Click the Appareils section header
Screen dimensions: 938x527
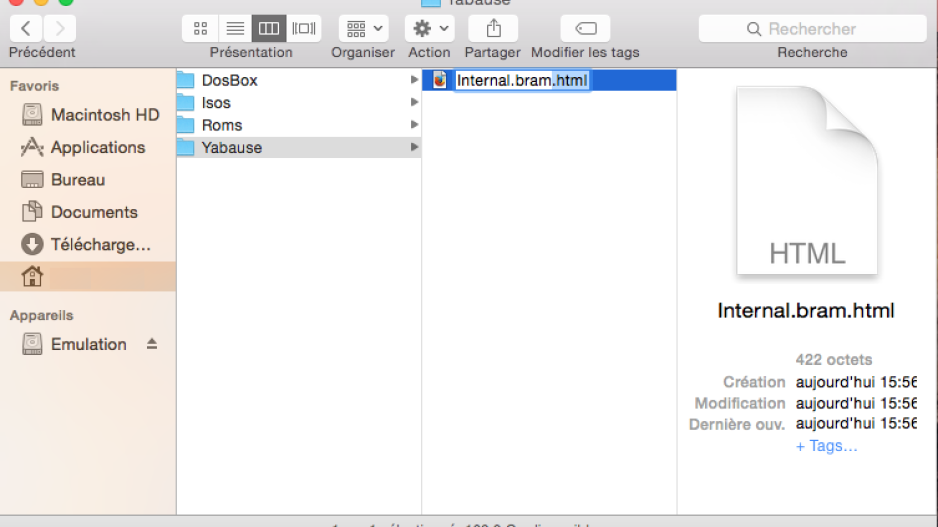pos(41,315)
